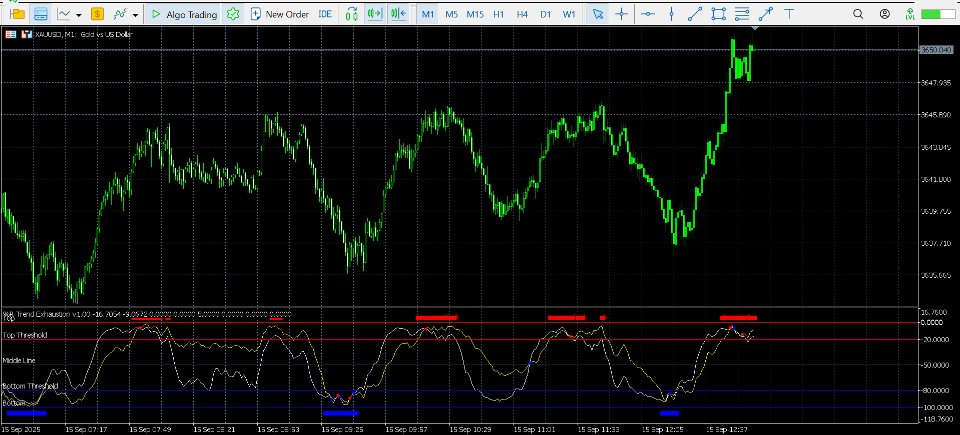Toggle Algo Trading on
Viewport: 960px width, 435px height.
[183, 15]
